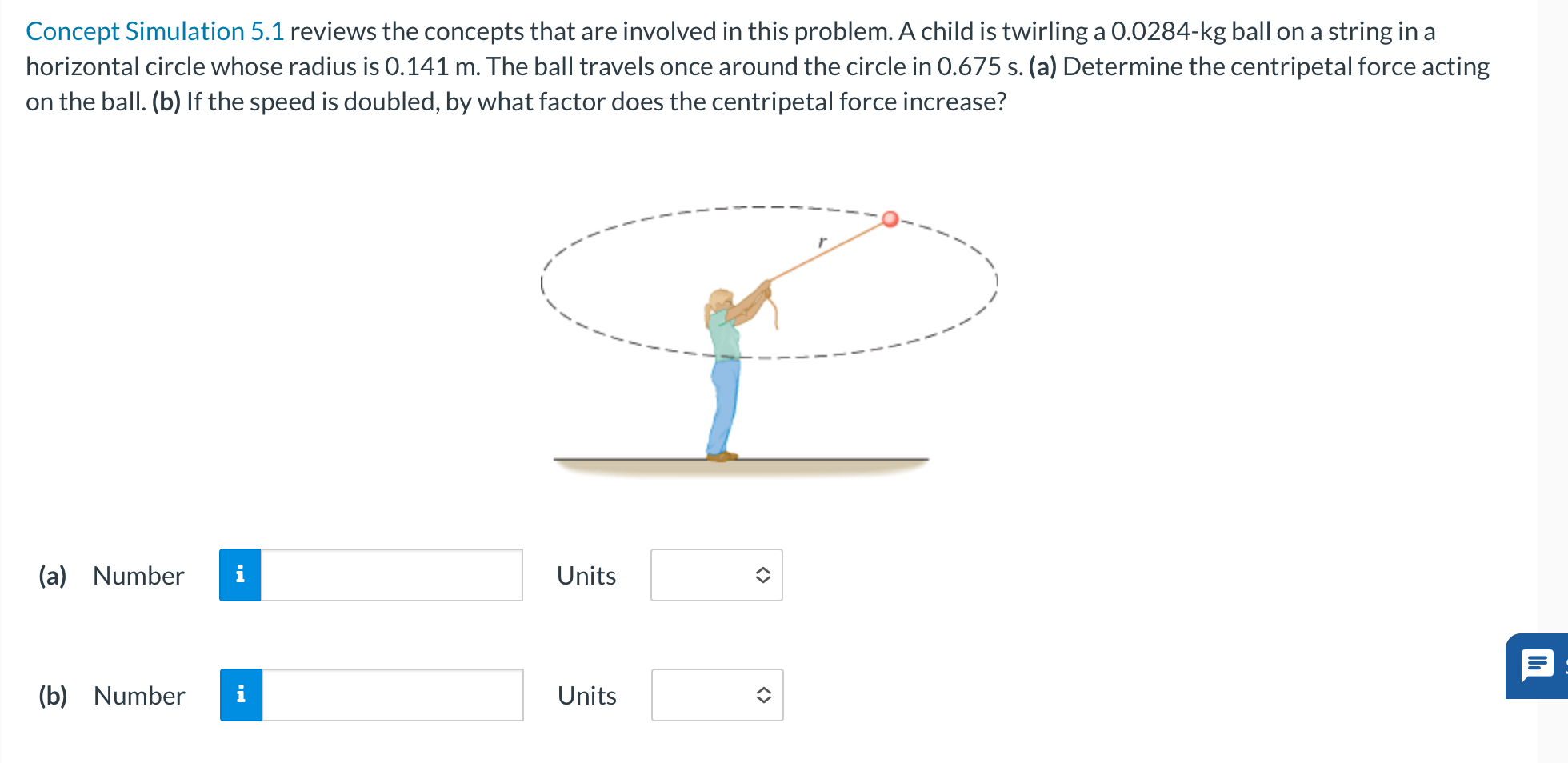Click the Units text label in row (a)
Screen dimensions: 1568x763
[x=586, y=575]
